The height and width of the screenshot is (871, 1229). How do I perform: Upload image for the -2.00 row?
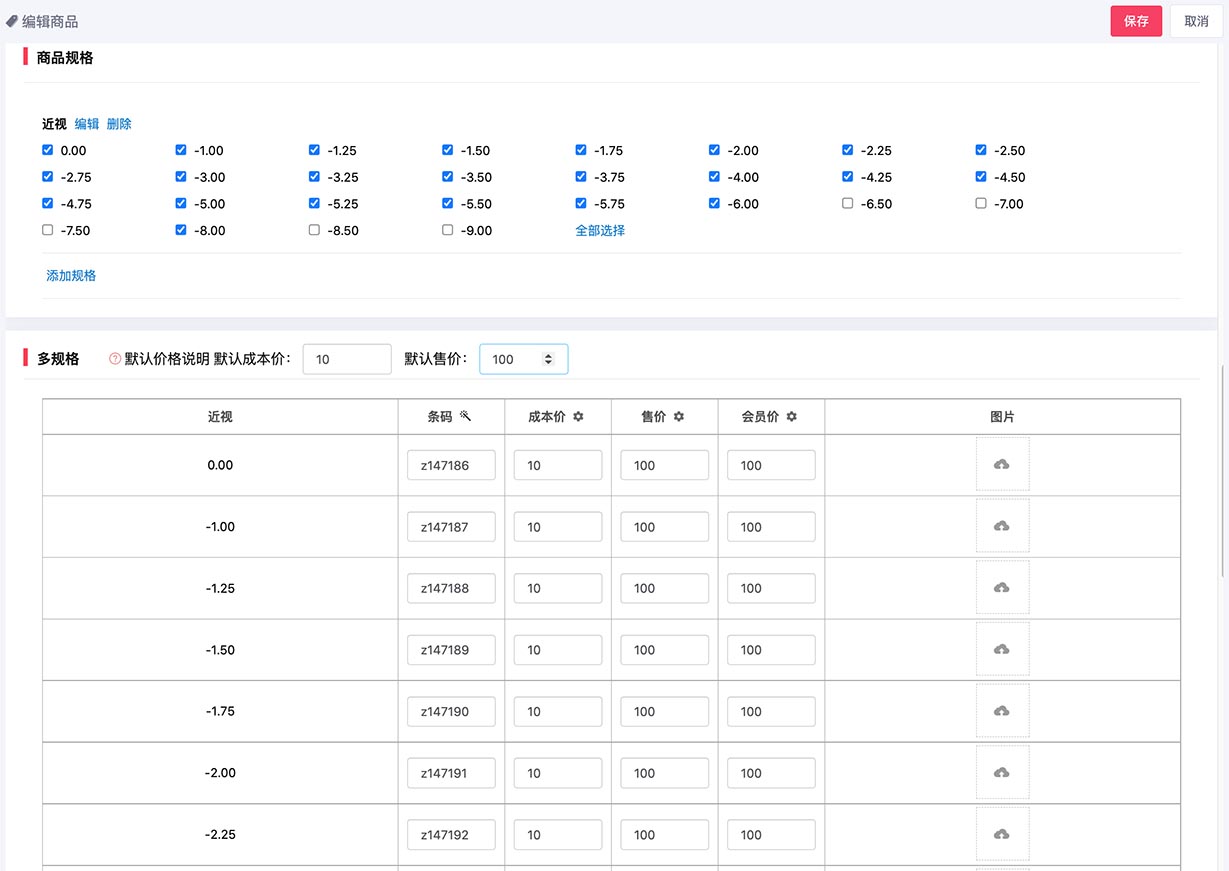(1002, 773)
